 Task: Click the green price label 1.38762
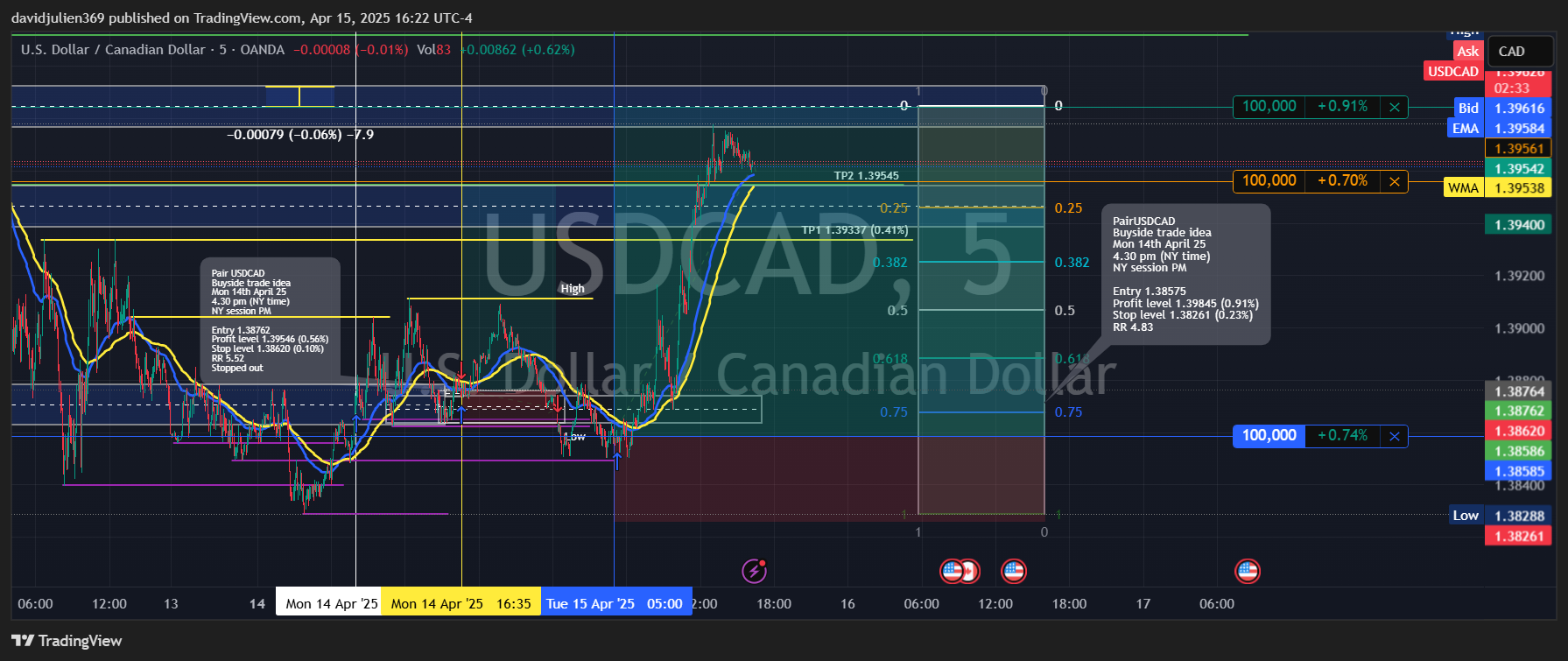click(x=1518, y=411)
